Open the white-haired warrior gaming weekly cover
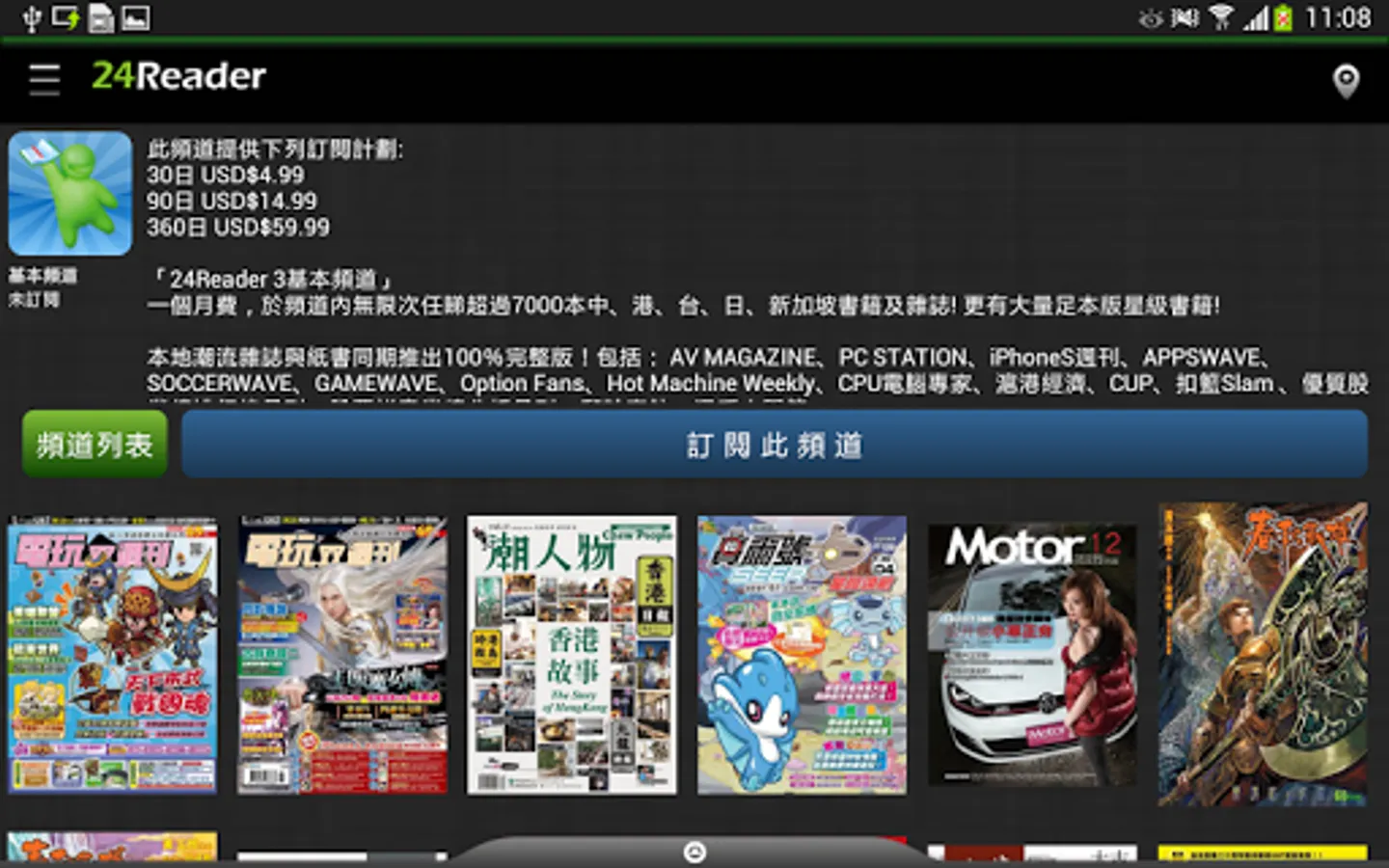The height and width of the screenshot is (868, 1389). 342,655
